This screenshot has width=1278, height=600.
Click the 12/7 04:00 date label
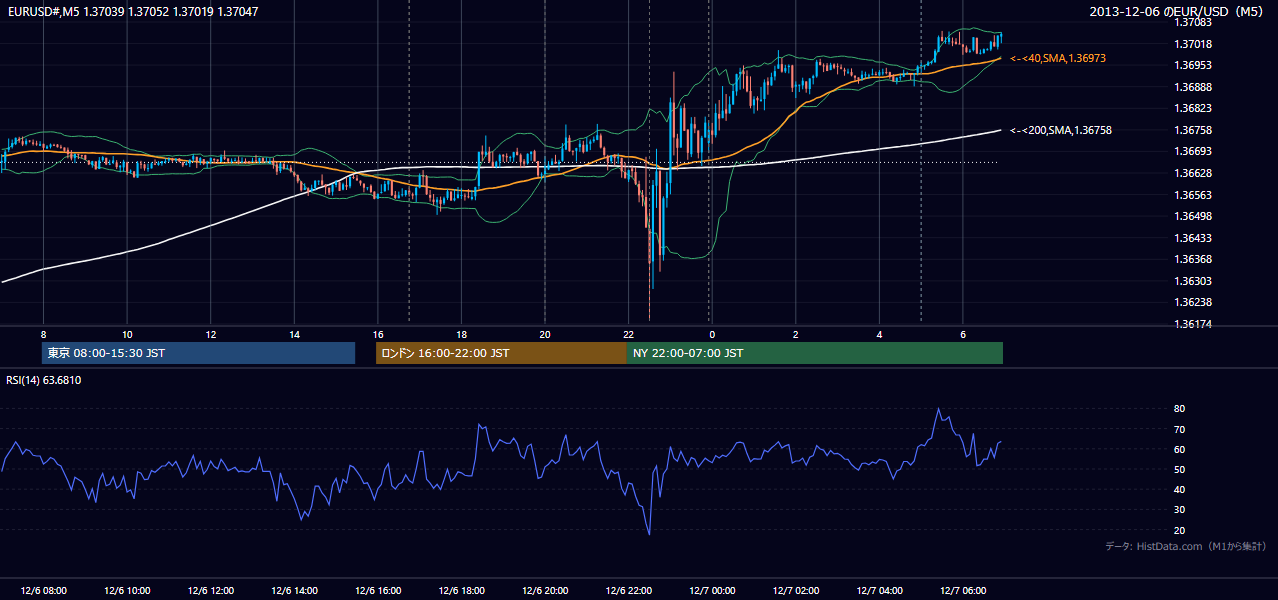pos(879,591)
